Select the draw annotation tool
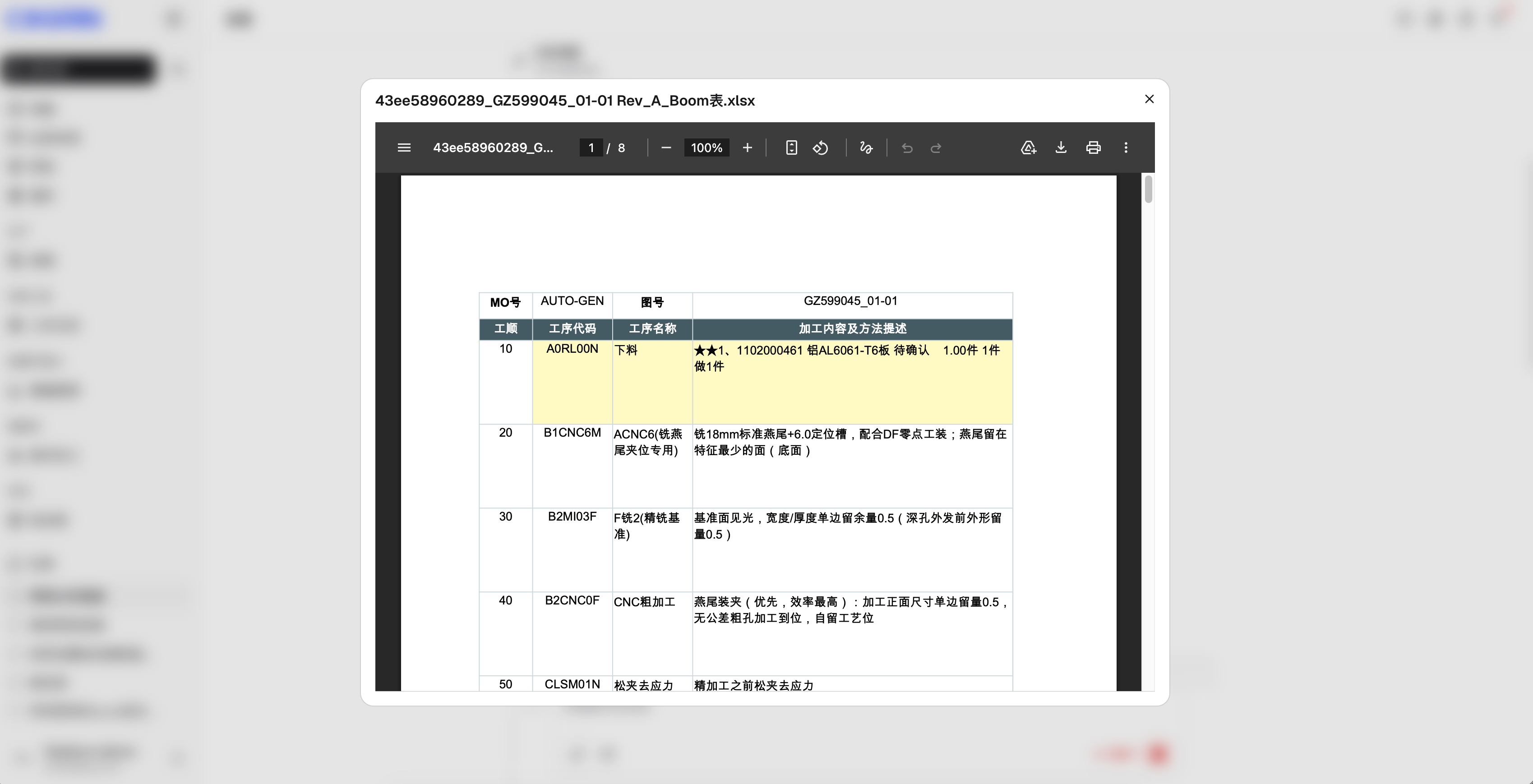Viewport: 1533px width, 784px height. pos(867,148)
